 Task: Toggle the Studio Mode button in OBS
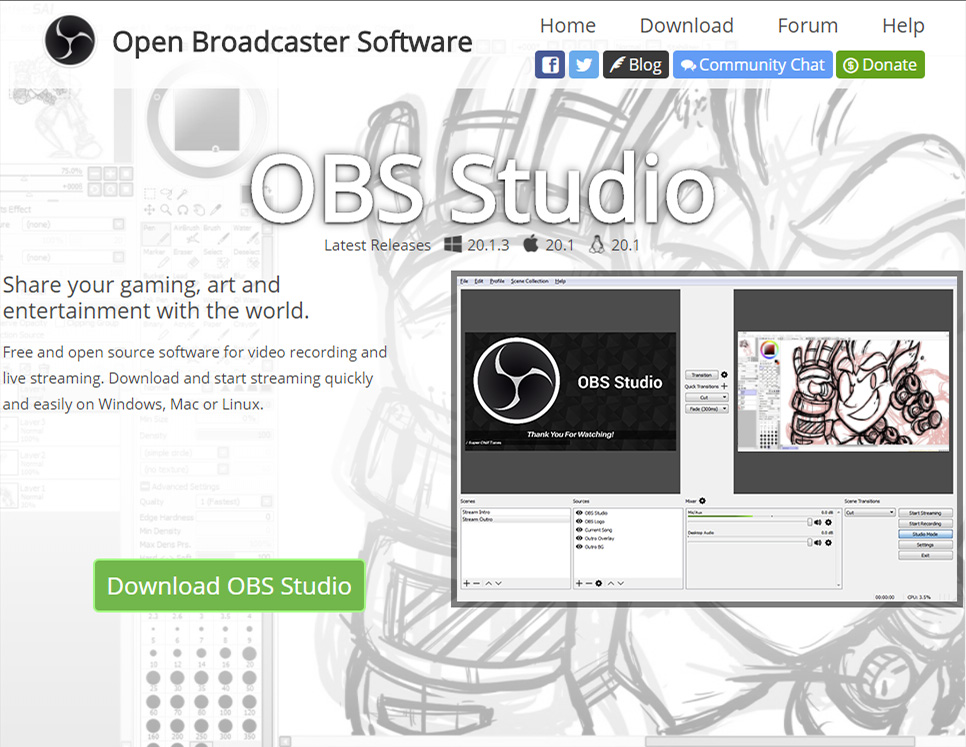(925, 534)
